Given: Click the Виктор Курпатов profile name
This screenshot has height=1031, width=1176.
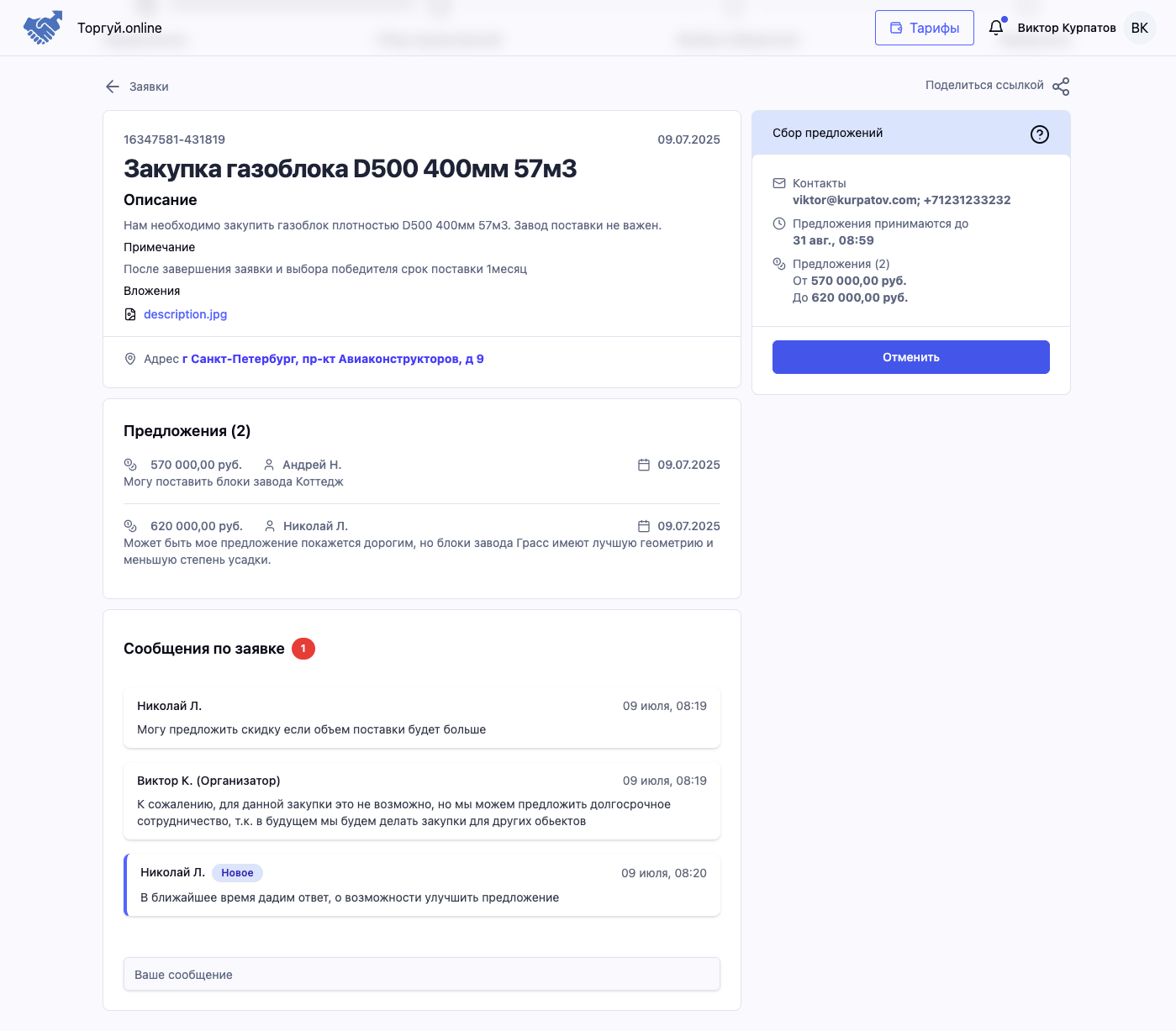Looking at the screenshot, I should [1066, 28].
